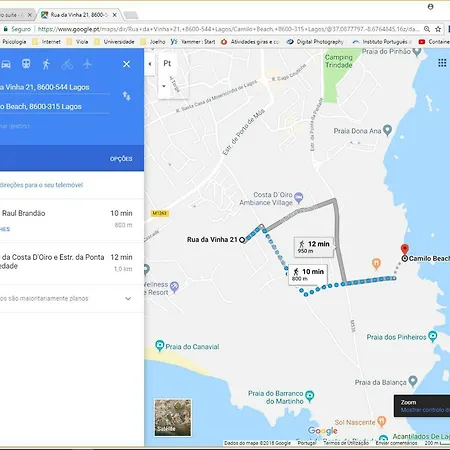The width and height of the screenshot is (450, 450).
Task: Open the Joelho bookmarks folder
Action: 153,42
